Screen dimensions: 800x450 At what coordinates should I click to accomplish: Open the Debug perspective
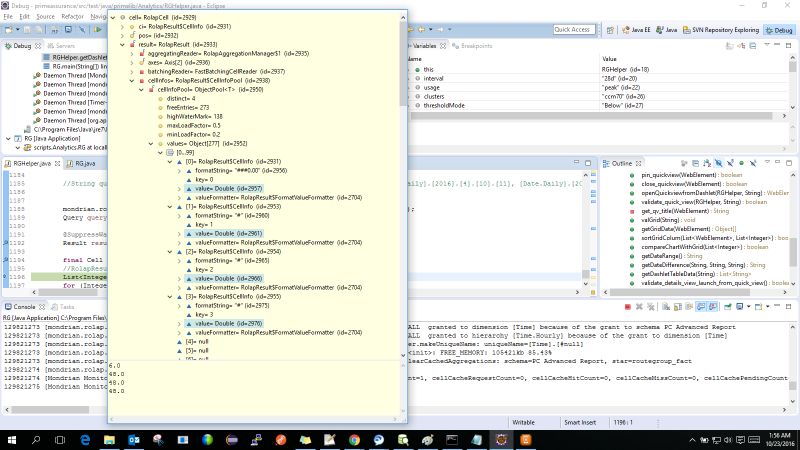click(779, 30)
